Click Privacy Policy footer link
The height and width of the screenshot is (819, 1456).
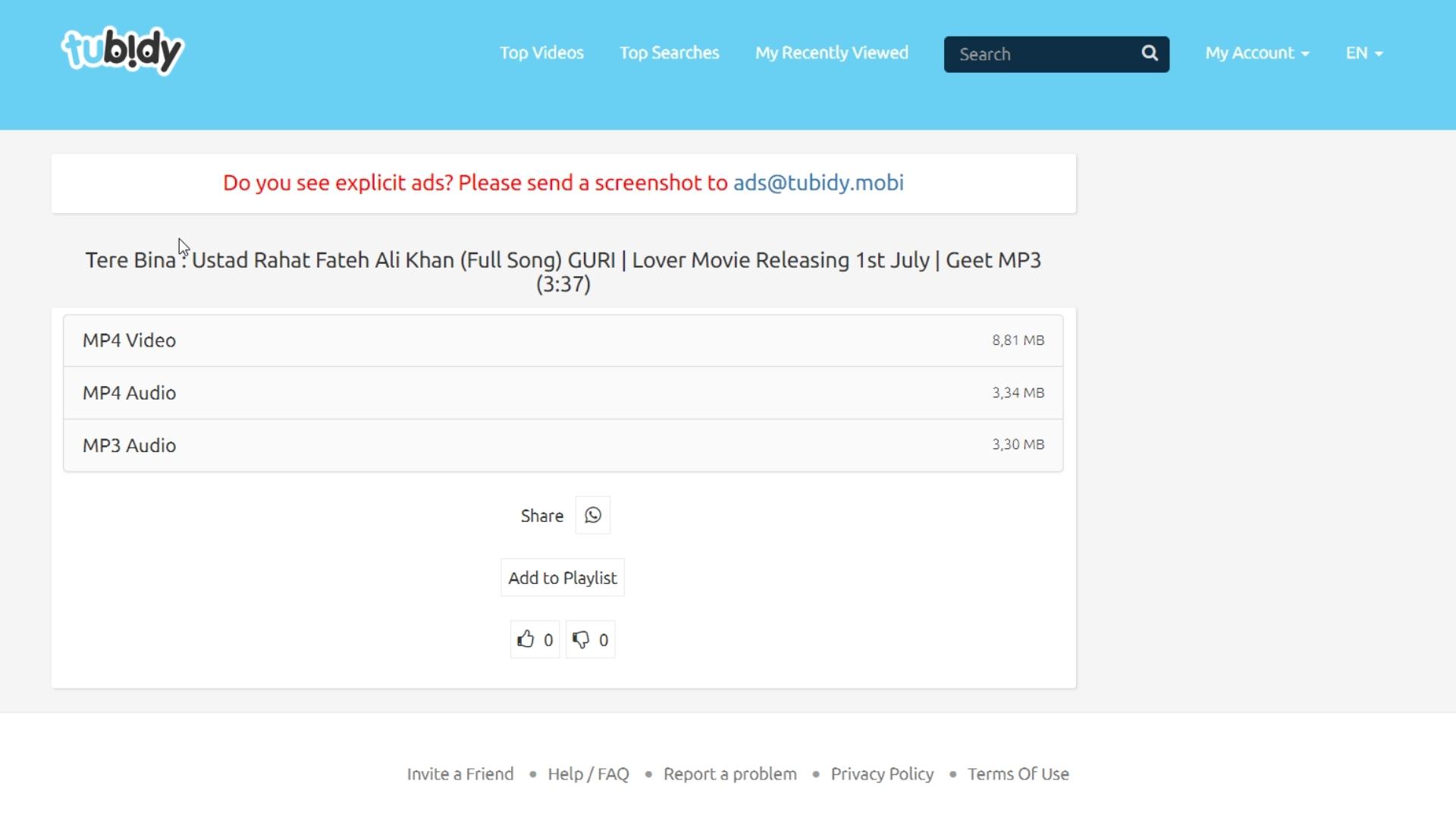pos(882,773)
